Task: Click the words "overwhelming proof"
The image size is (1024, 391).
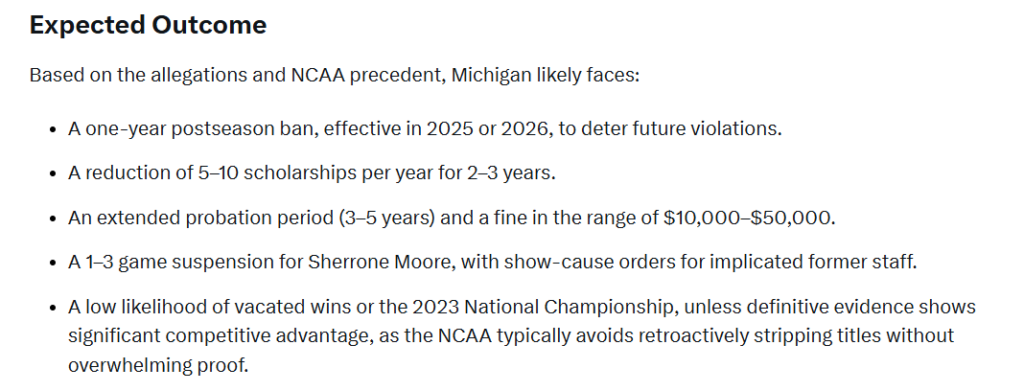Action: pos(157,365)
